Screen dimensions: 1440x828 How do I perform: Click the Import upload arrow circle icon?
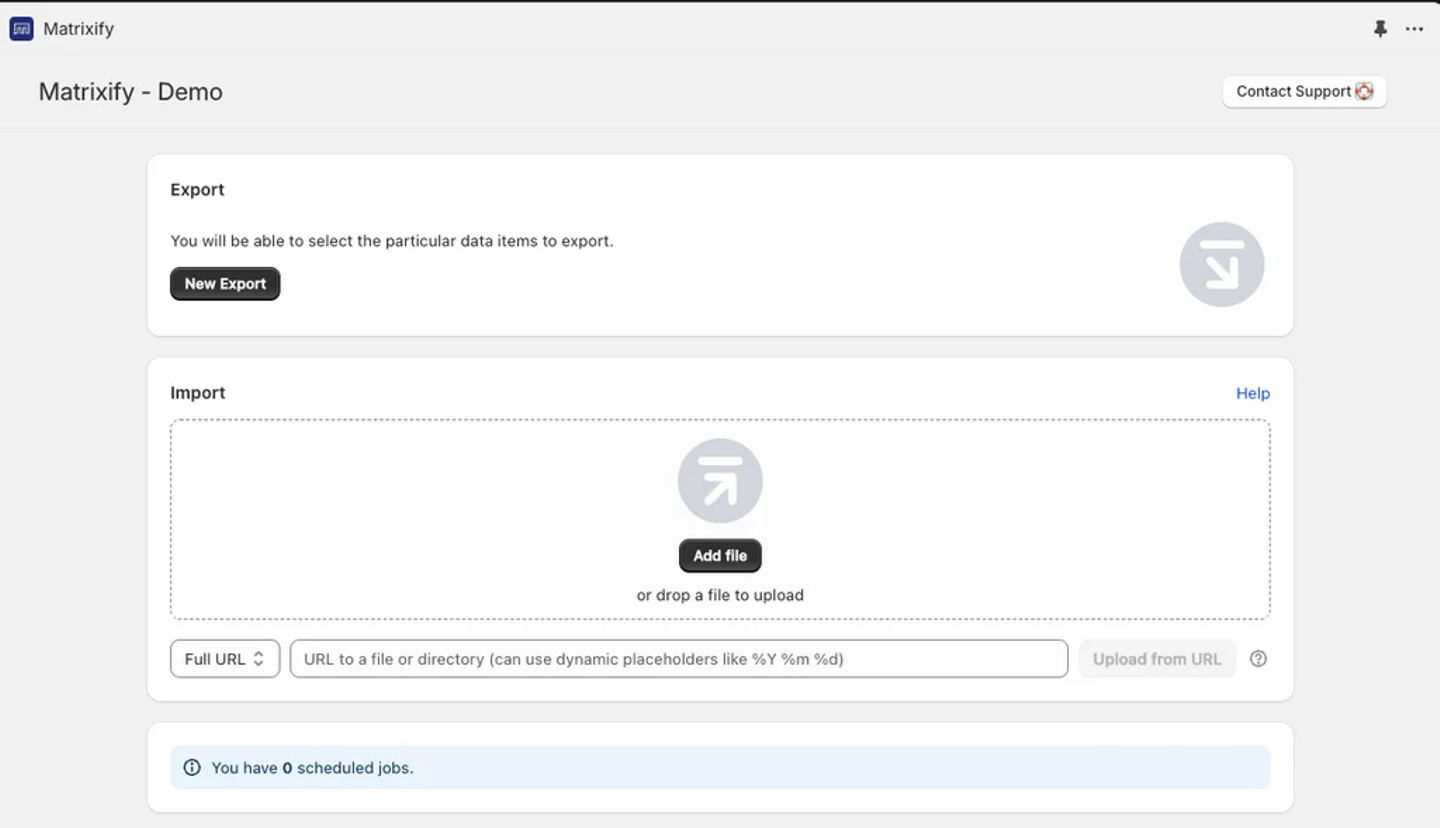click(720, 481)
